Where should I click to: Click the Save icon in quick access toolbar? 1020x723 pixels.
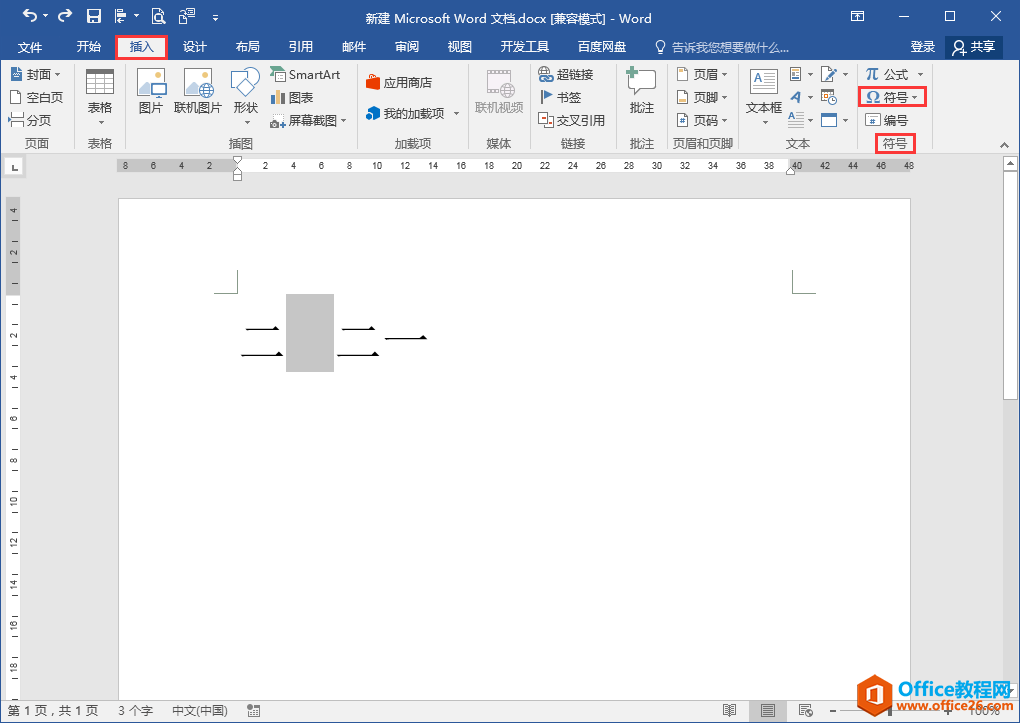point(94,17)
